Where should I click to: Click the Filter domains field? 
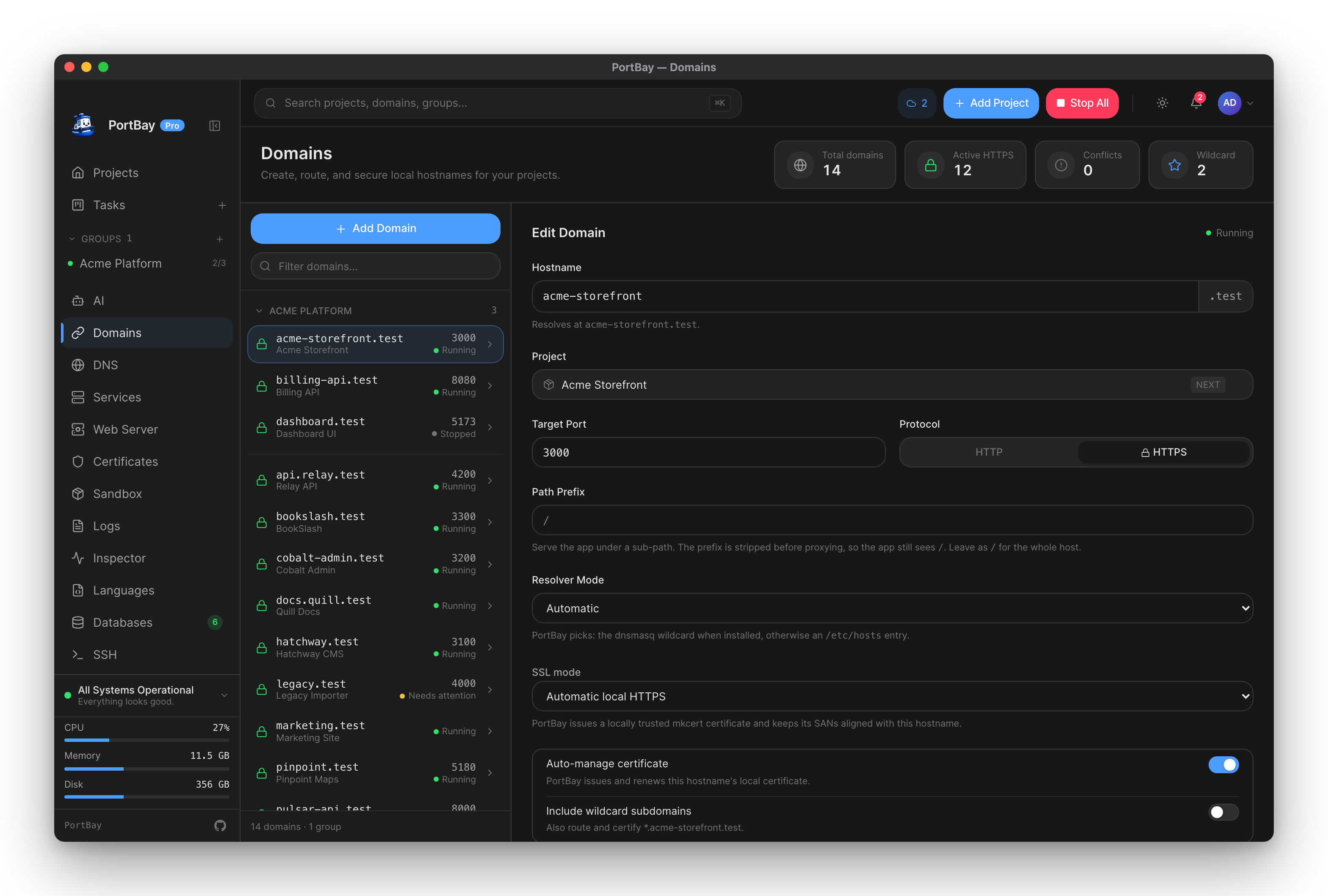pos(376,266)
